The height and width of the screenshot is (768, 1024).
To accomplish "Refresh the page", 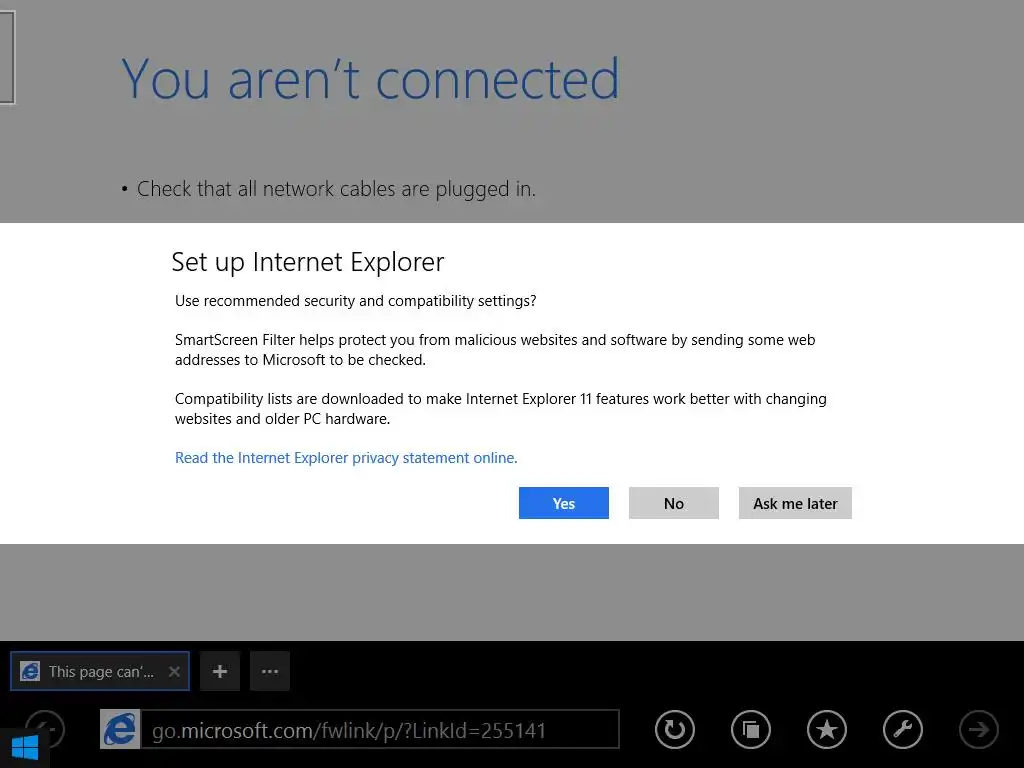I will [x=675, y=729].
